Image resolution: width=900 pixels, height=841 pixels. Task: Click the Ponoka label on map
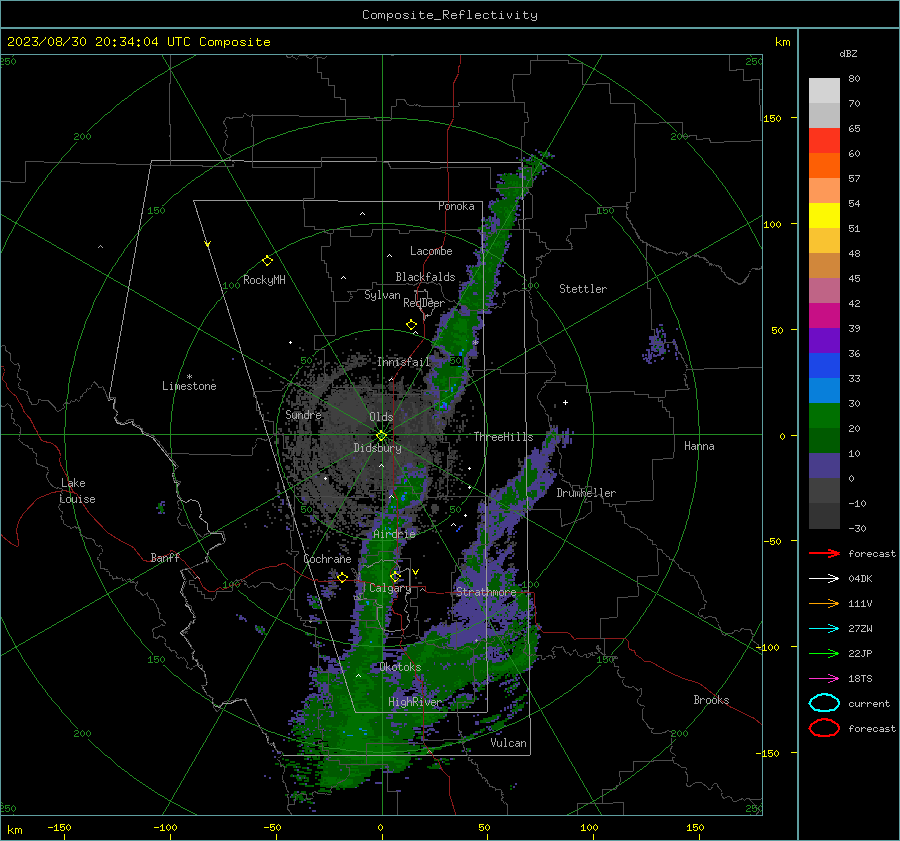pyautogui.click(x=456, y=207)
